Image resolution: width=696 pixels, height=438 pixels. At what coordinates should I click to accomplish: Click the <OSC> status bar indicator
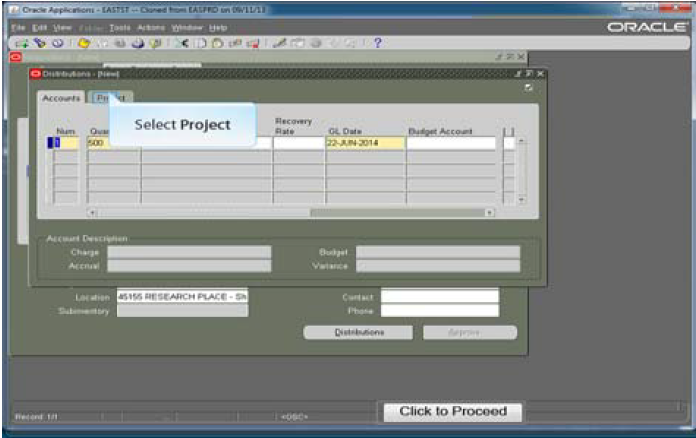(294, 417)
